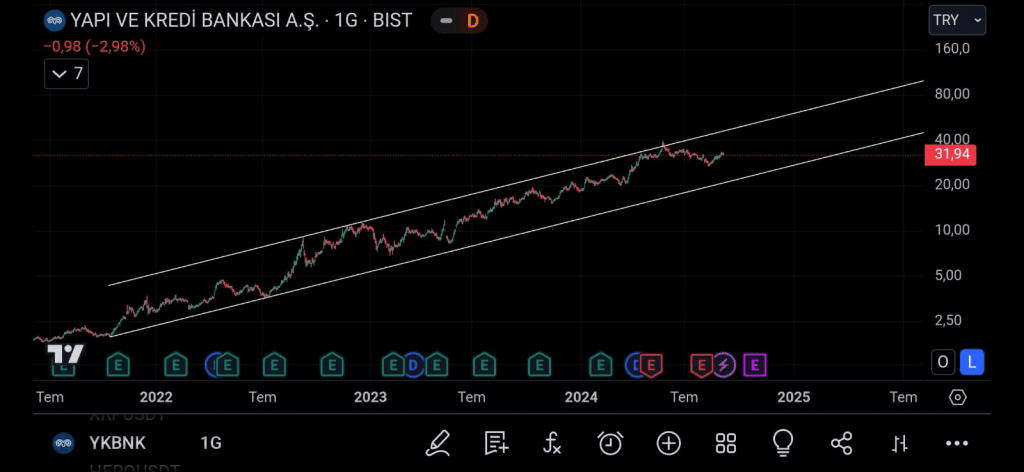The width and height of the screenshot is (1024, 472).
Task: Open time axis settings hexagon icon
Action: [957, 397]
